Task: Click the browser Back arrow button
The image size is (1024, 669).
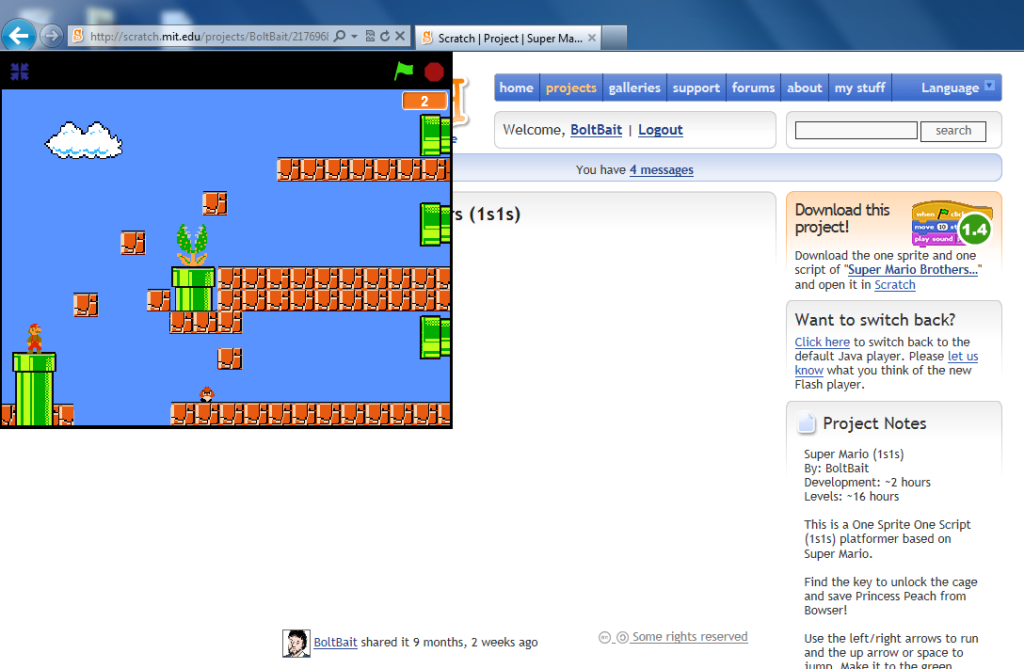Action: coord(19,36)
